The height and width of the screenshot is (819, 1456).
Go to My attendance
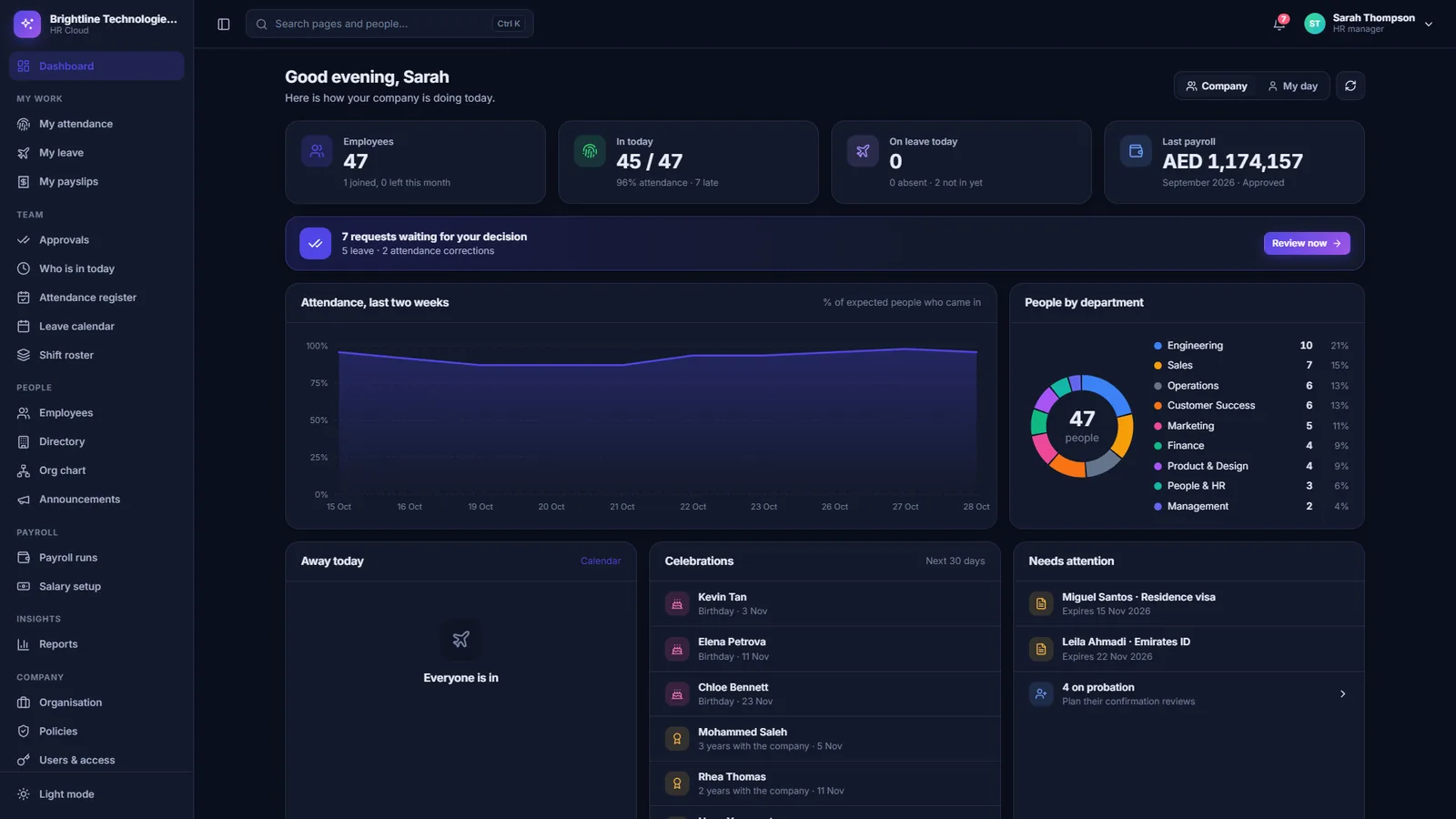click(x=96, y=124)
